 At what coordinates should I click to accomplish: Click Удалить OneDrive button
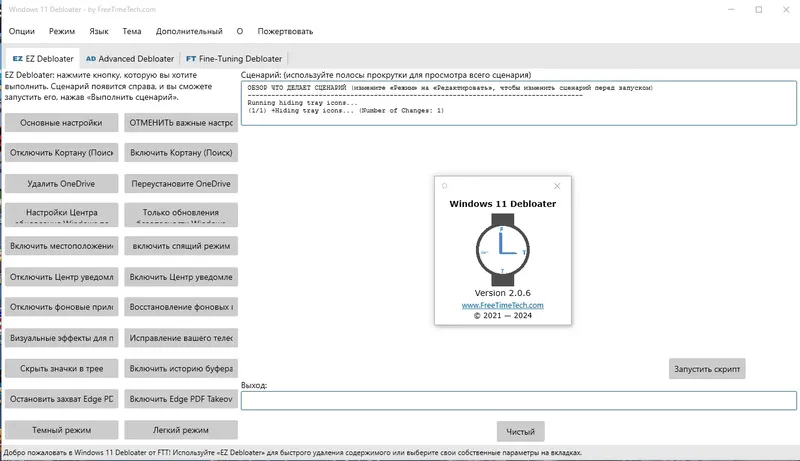coord(61,184)
